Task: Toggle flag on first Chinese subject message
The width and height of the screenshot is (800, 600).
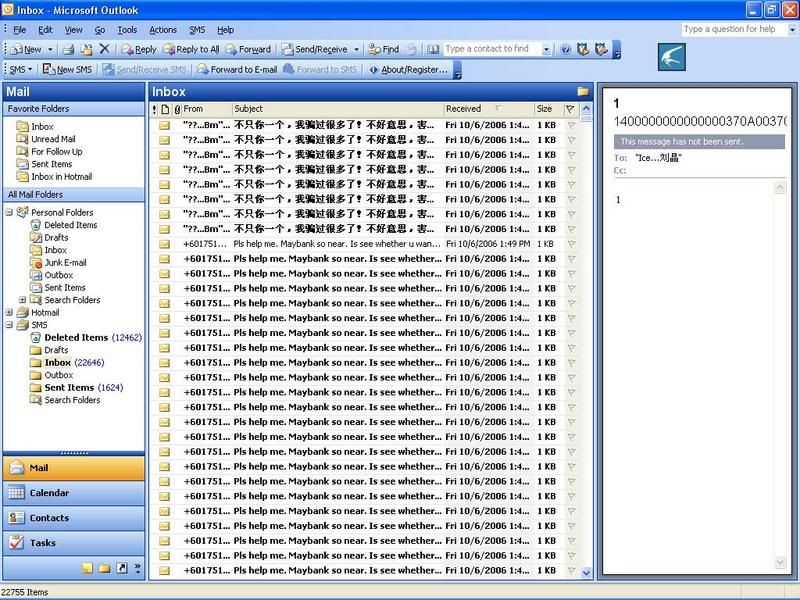Action: (571, 125)
